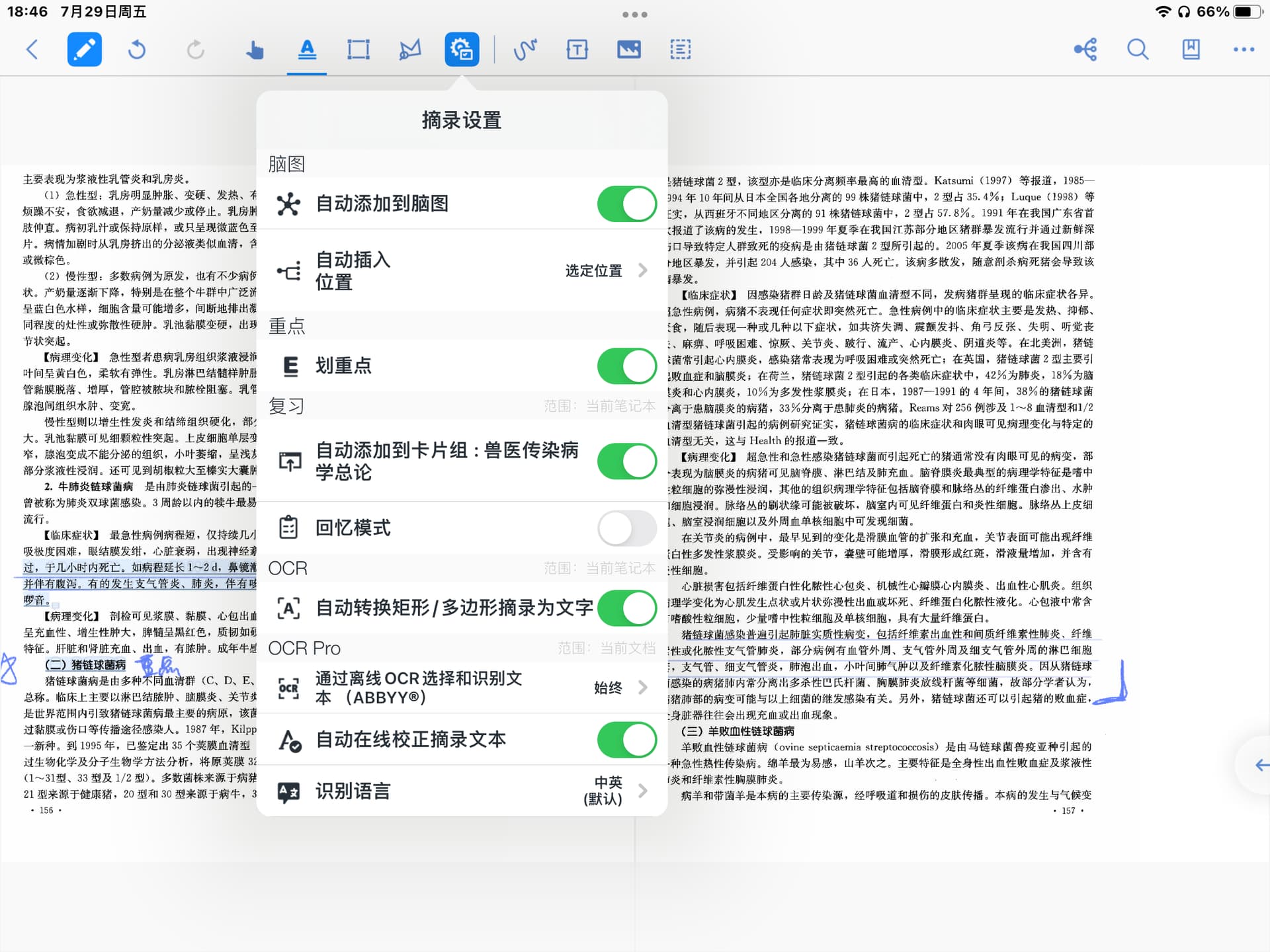Screen dimensions: 1270x952
Task: Tap the 回忆模式 row label
Action: [x=353, y=528]
